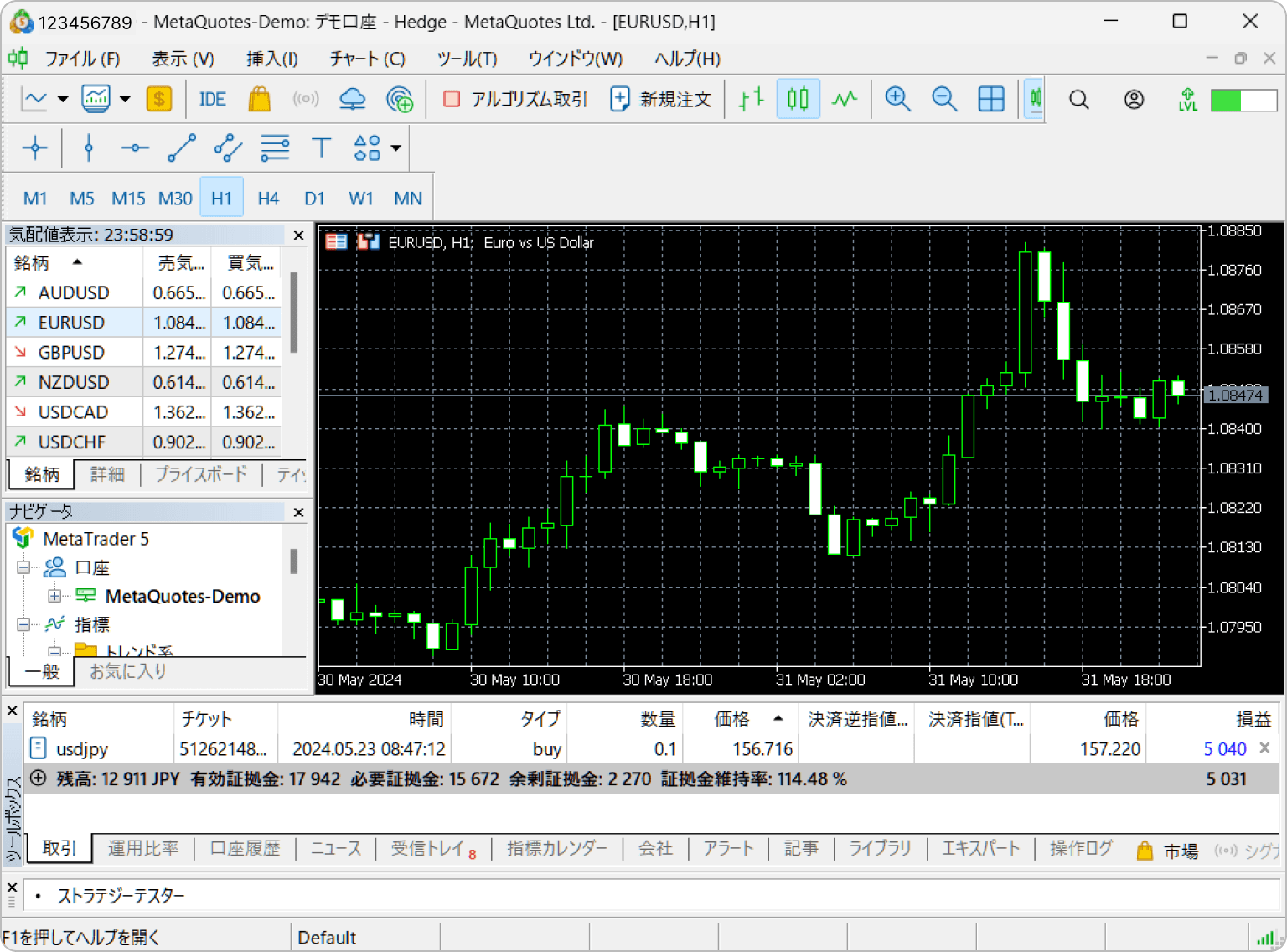This screenshot has height=952, width=1287.
Task: Open the search magnifier icon
Action: coord(1079,100)
